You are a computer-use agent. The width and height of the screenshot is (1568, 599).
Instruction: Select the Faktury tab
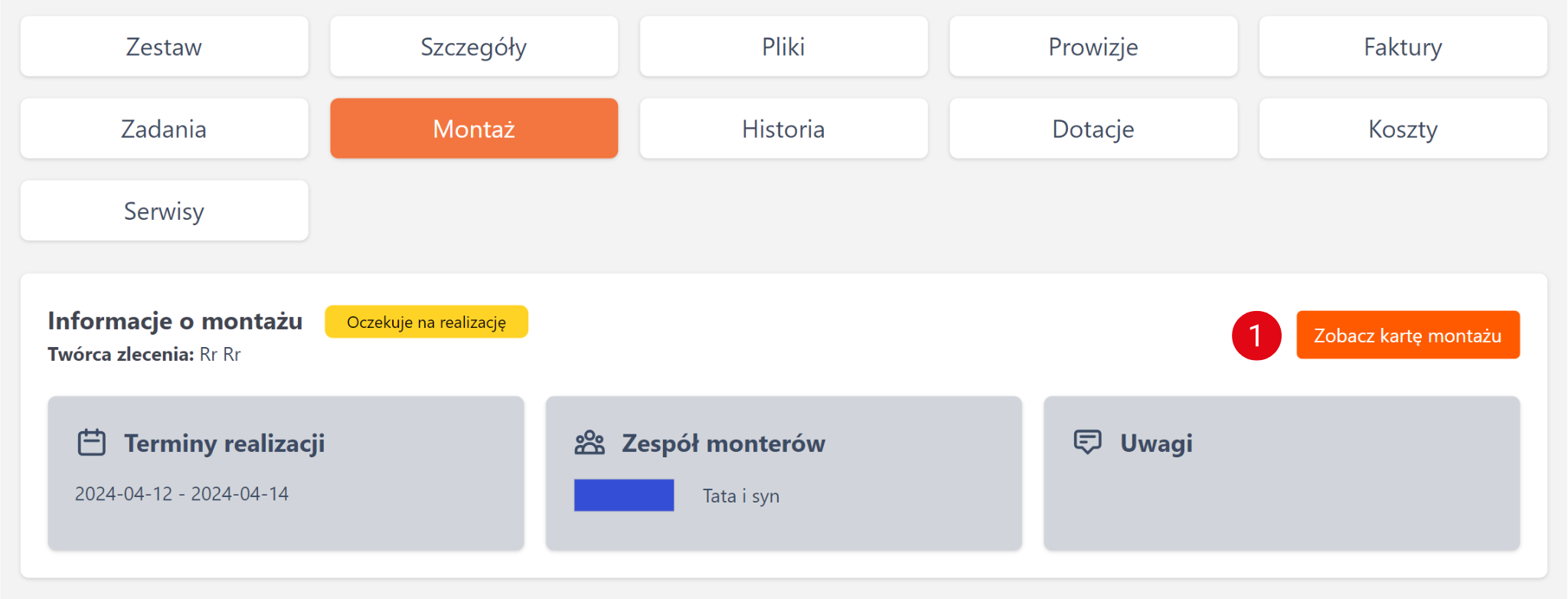pos(1403,47)
